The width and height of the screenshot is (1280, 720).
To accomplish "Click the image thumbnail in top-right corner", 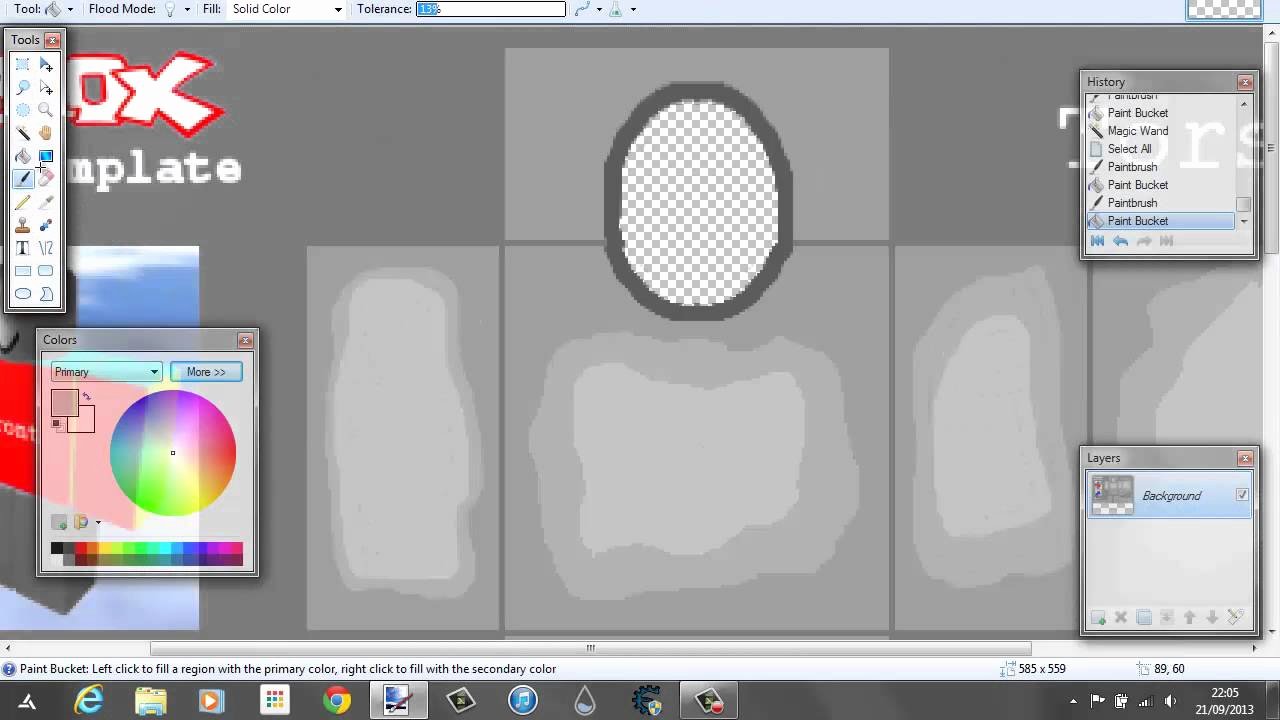I will (x=1224, y=10).
